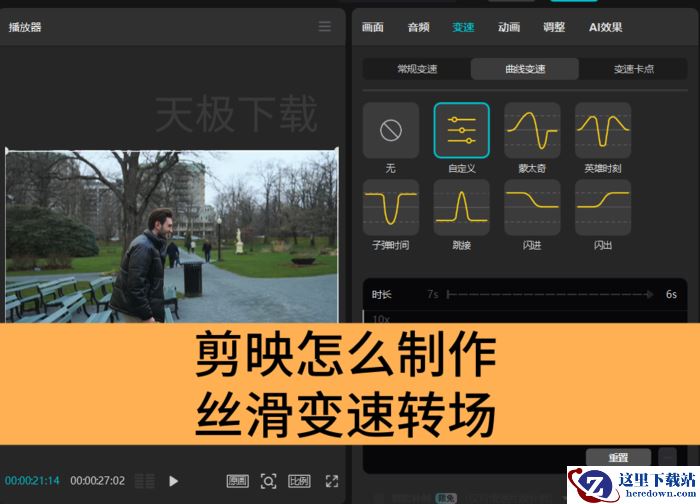
Task: Apply the 子弹时间 bullet time curve
Action: 391,208
